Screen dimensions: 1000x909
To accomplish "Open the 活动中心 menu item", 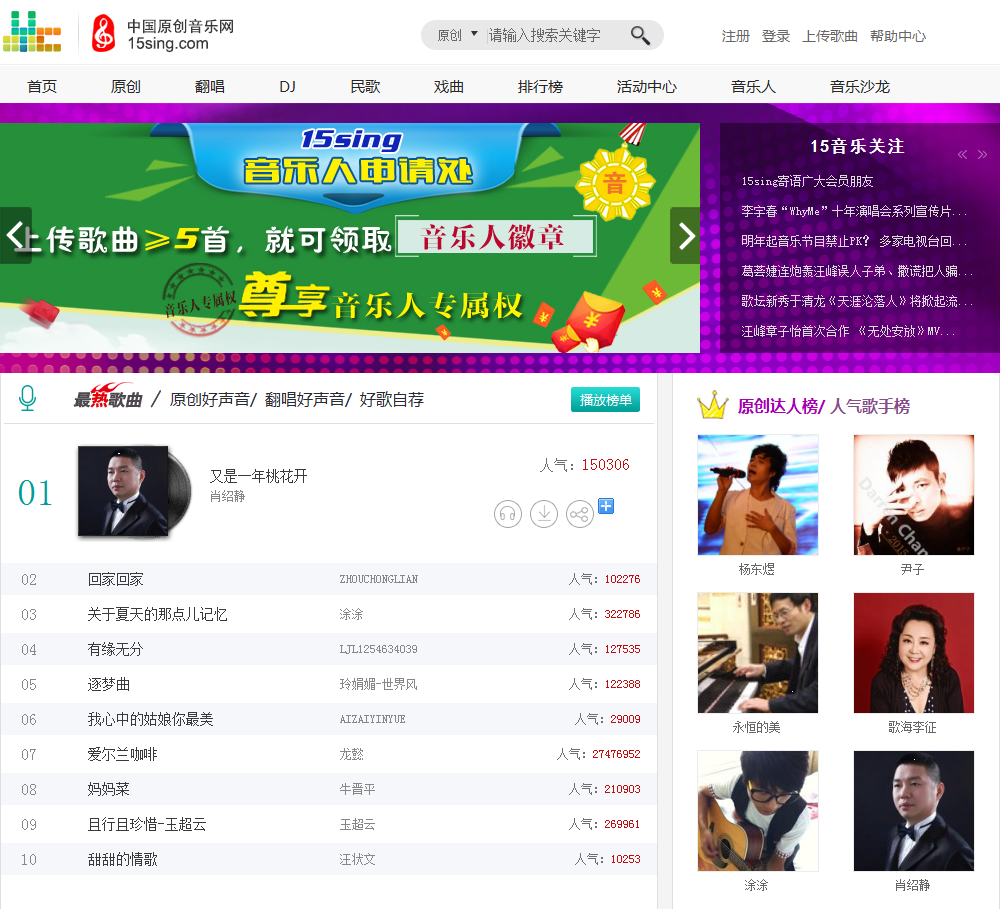I will click(x=647, y=86).
